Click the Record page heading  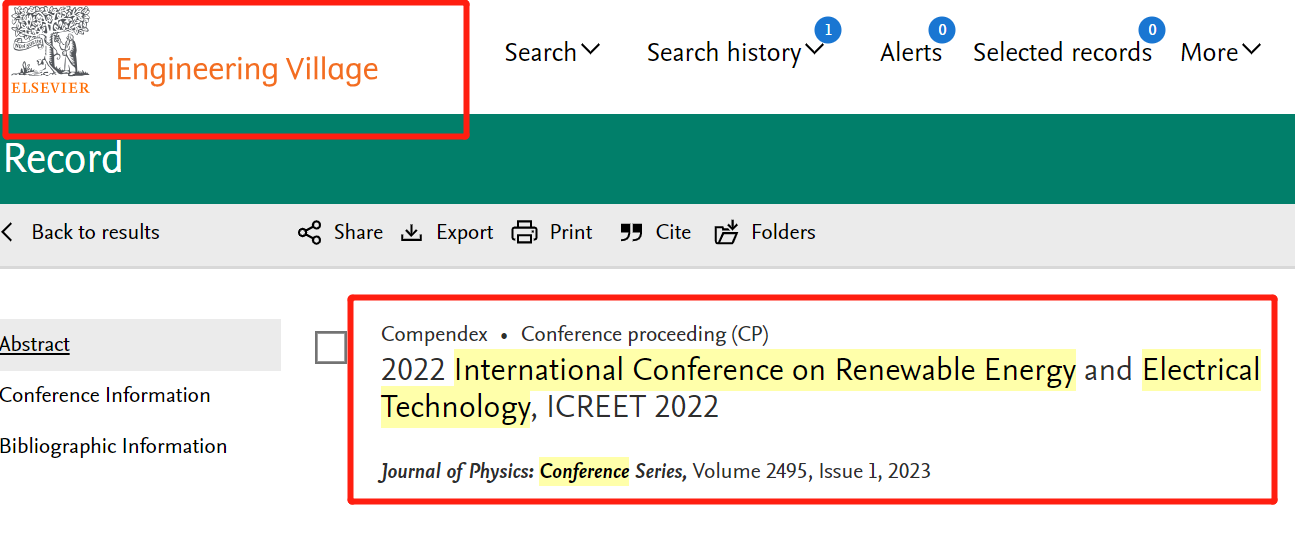pyautogui.click(x=63, y=158)
